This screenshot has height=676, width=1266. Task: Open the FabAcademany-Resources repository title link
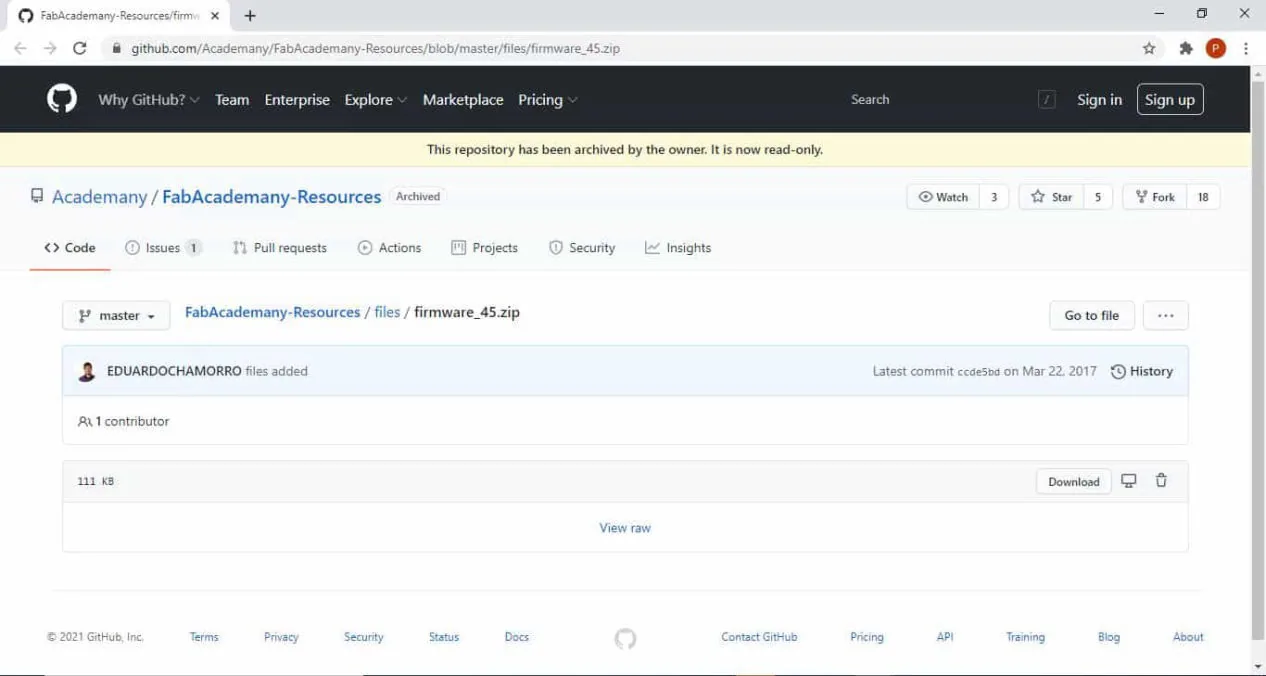[x=271, y=197]
